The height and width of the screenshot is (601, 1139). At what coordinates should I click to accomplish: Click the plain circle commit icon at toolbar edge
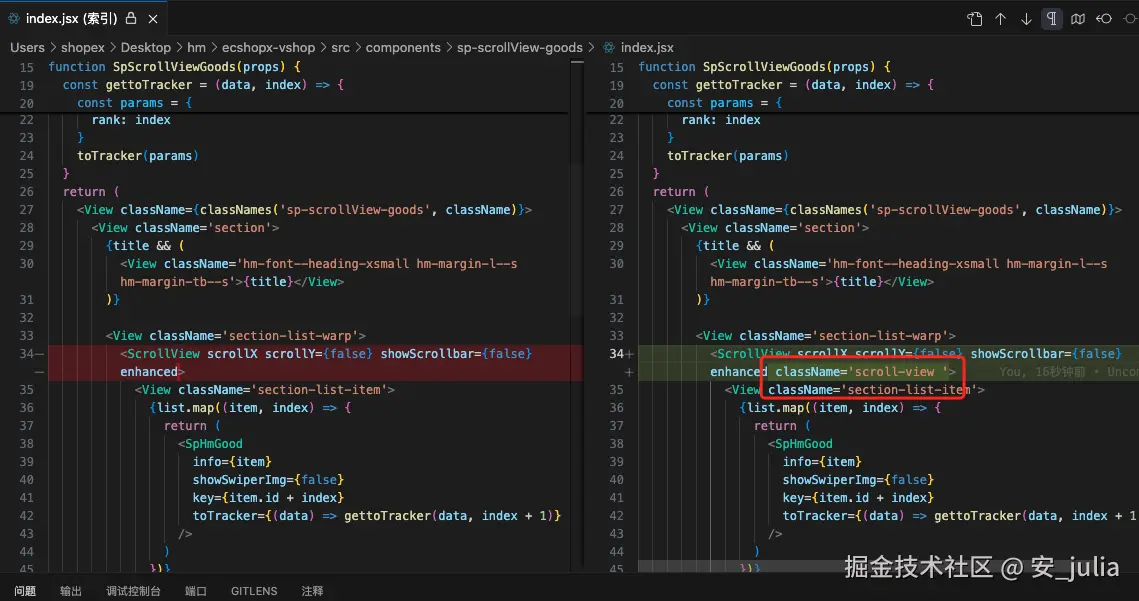1131,19
